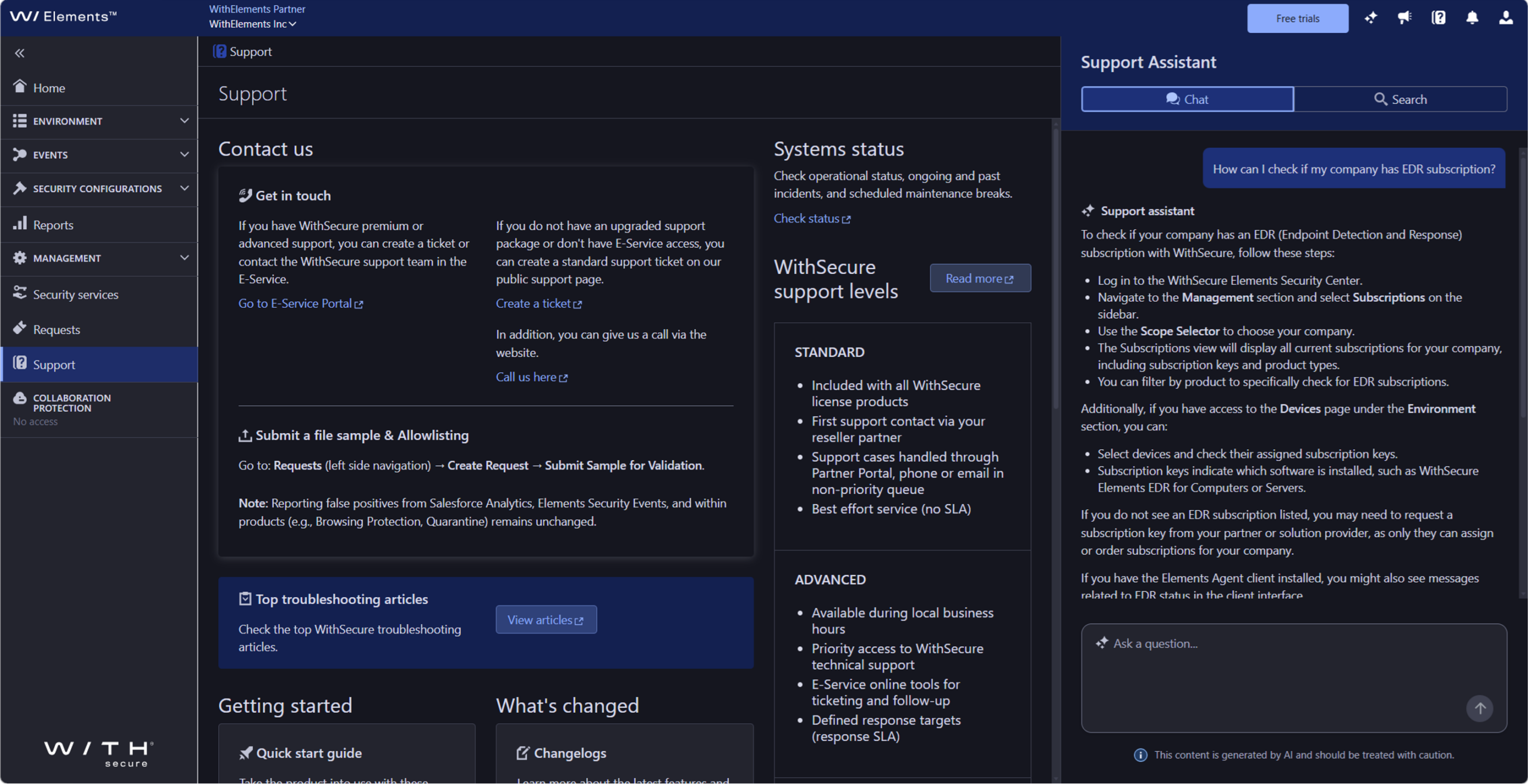Click the AI caution info icon
The width and height of the screenshot is (1528, 784).
(x=1140, y=755)
